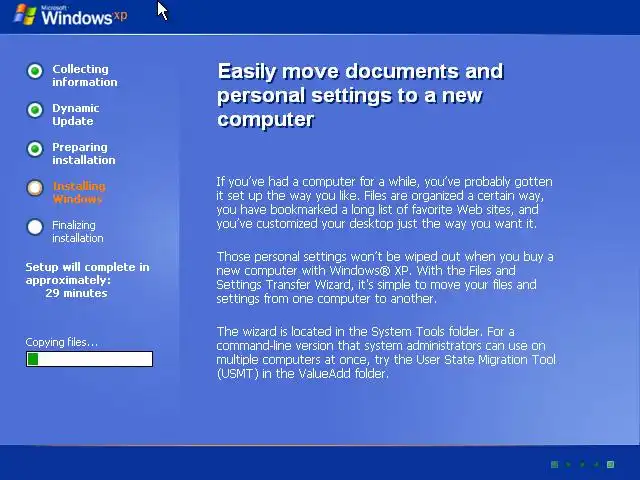Click the Preparing installation step indicator
Screen dimensions: 640x480
(x=35, y=149)
